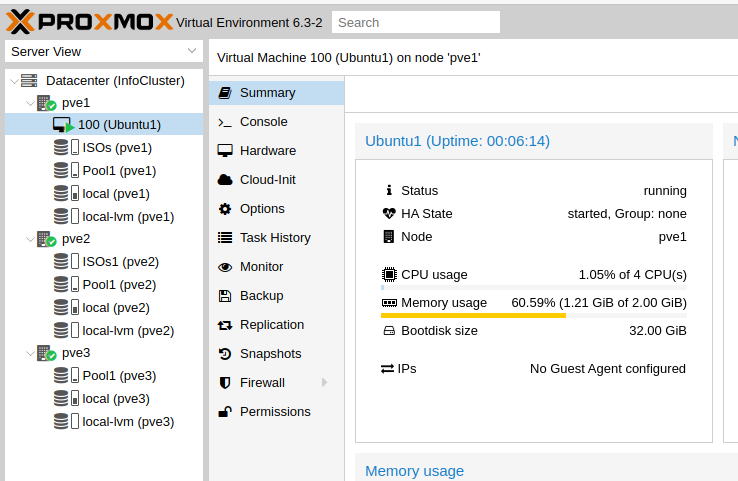Image resolution: width=738 pixels, height=481 pixels.
Task: Click the local (pve1) storage icon
Action: [x=66, y=193]
